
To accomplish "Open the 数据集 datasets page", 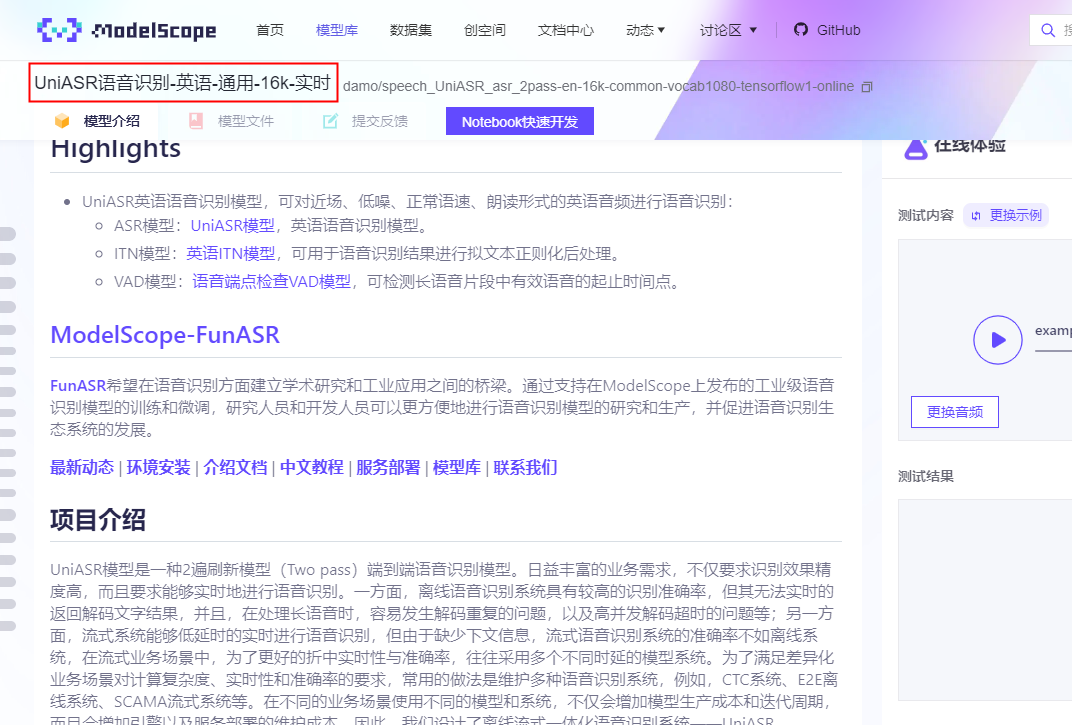I will tap(411, 30).
